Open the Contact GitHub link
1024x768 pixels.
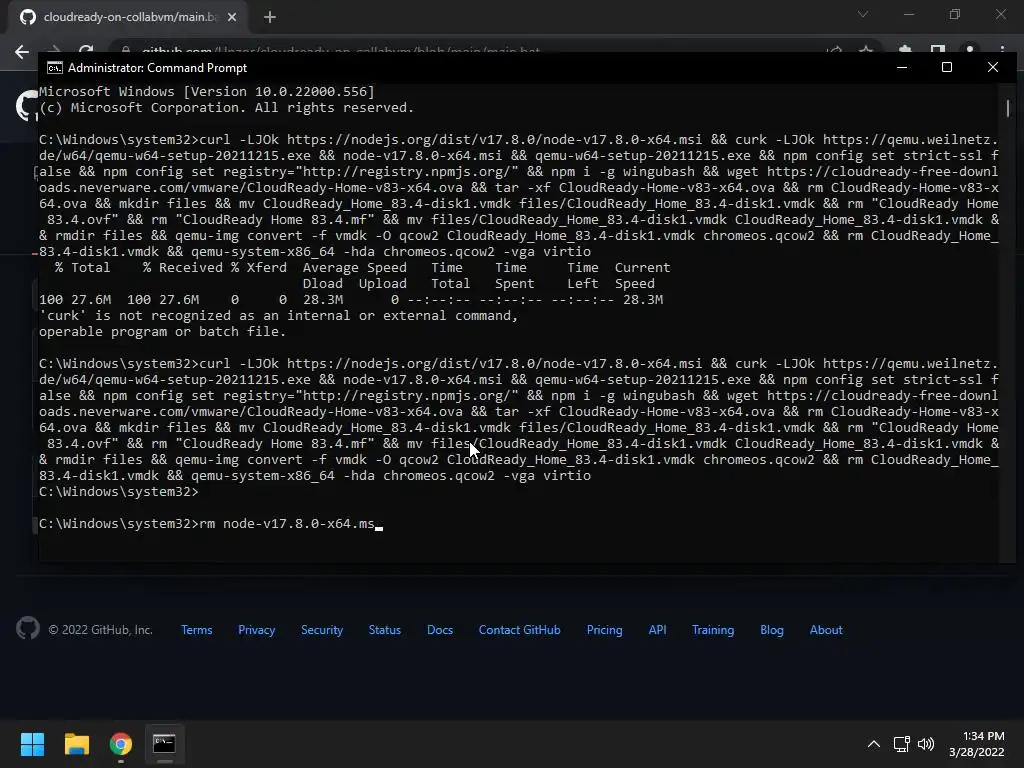pyautogui.click(x=520, y=630)
